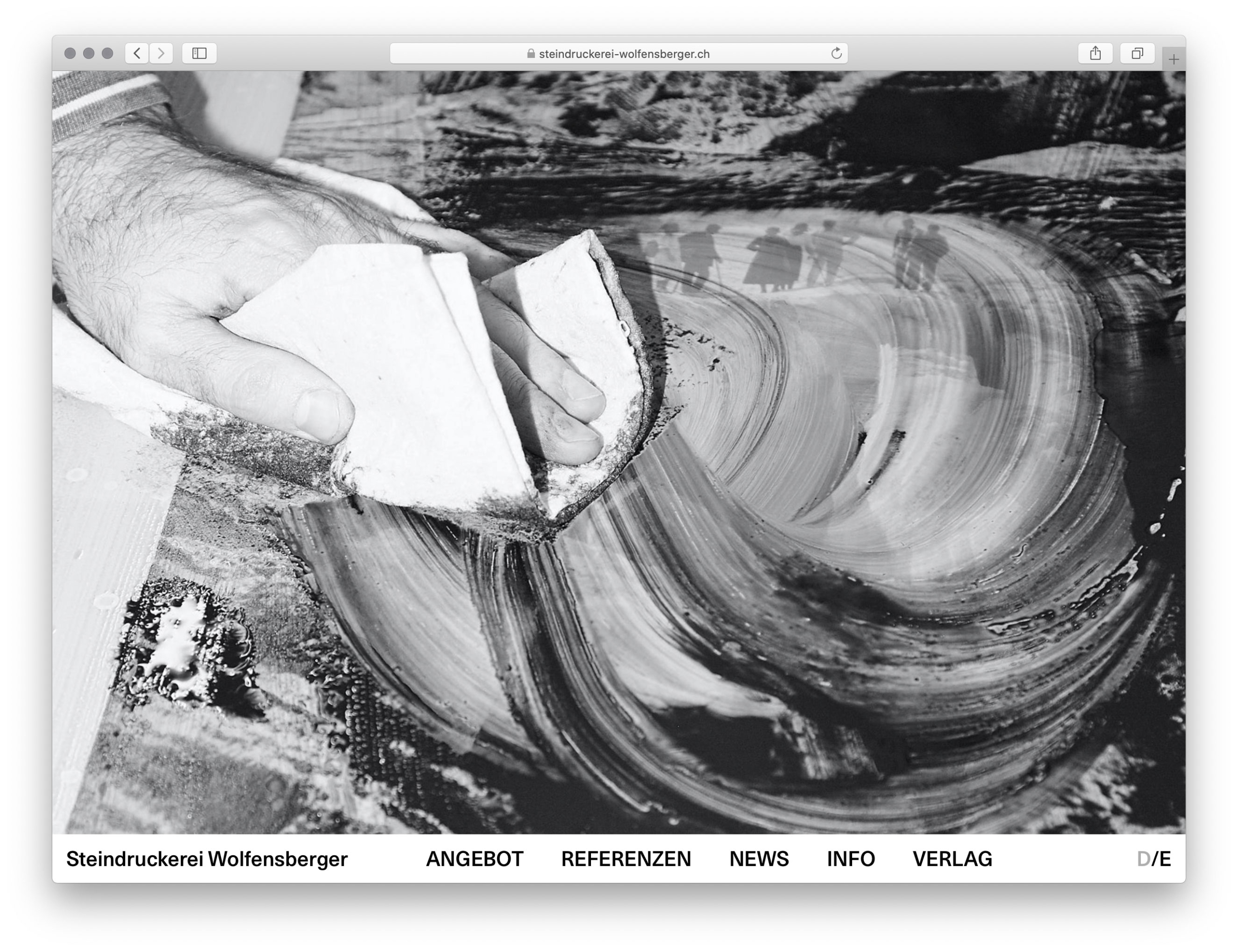Open the ANGEBOT menu item
Screen dimensions: 1238x952
tap(474, 859)
